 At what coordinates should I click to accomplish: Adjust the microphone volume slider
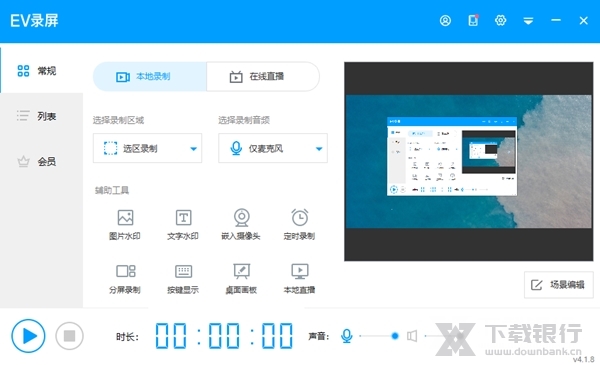tap(378, 336)
